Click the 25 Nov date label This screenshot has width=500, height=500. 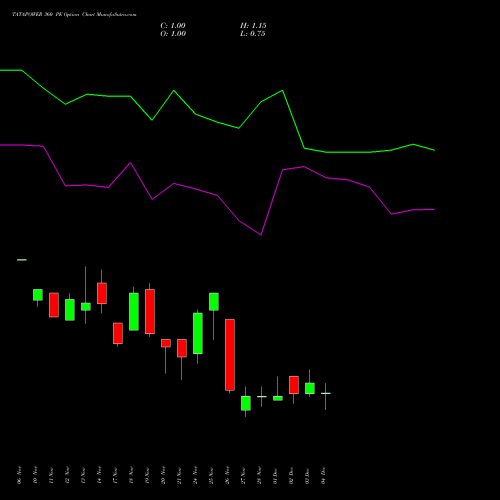pos(211,475)
